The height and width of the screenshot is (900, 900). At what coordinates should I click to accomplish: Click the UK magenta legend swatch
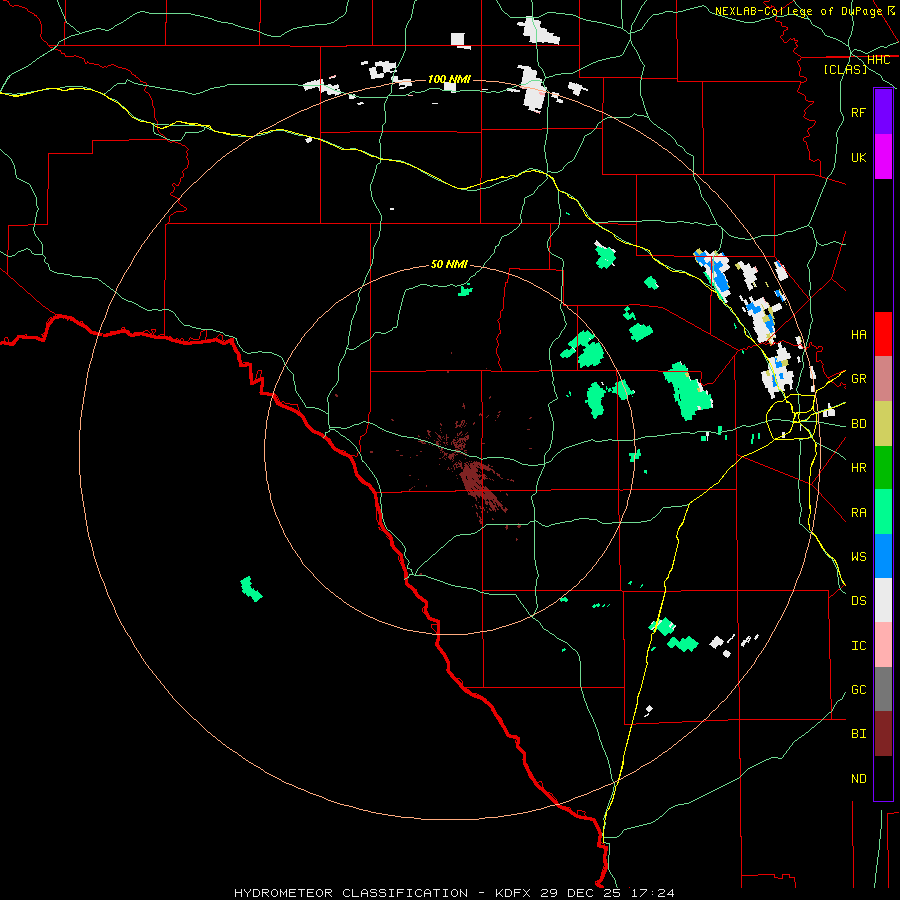(x=883, y=157)
